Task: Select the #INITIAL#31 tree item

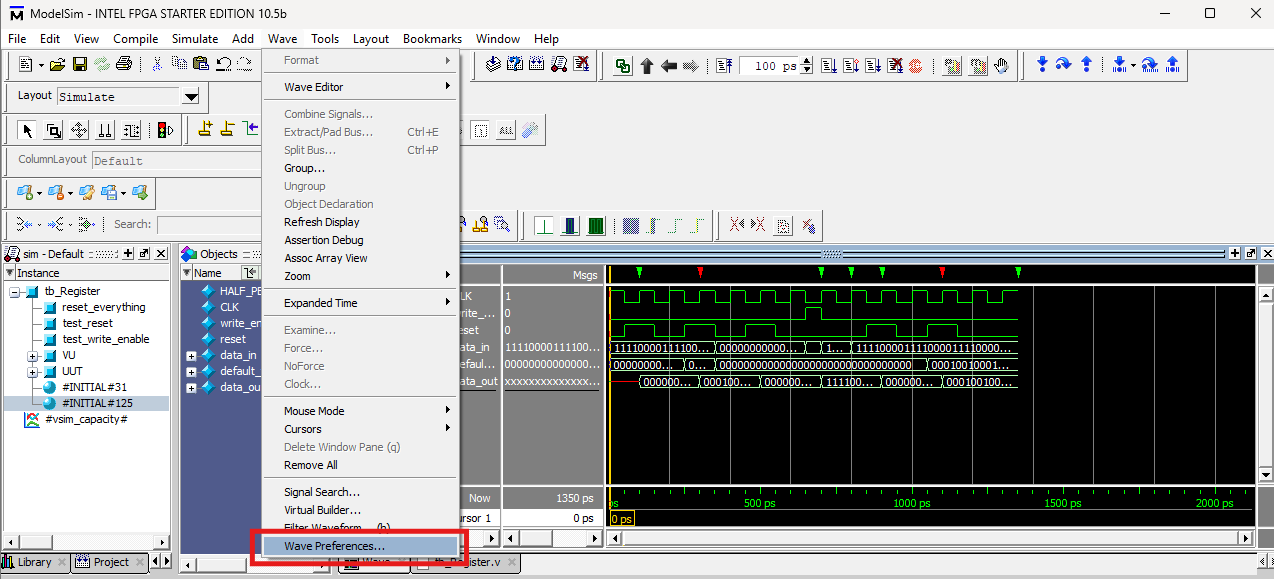Action: [x=94, y=387]
